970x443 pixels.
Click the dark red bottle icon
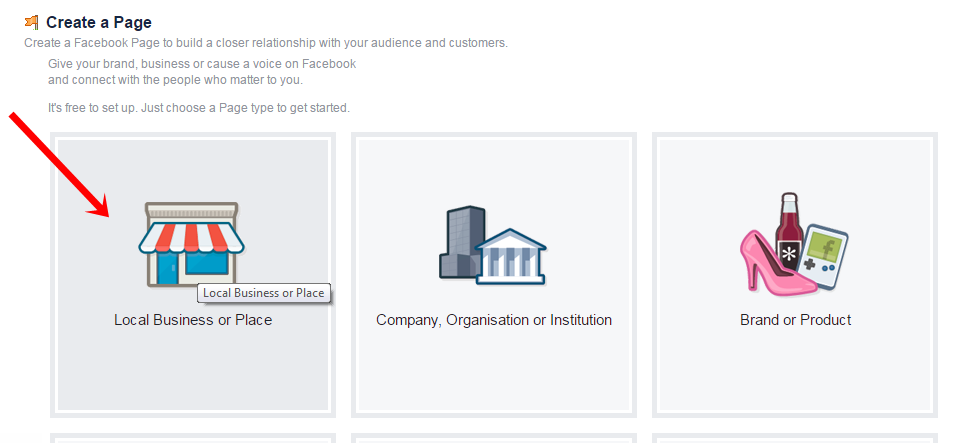[789, 230]
